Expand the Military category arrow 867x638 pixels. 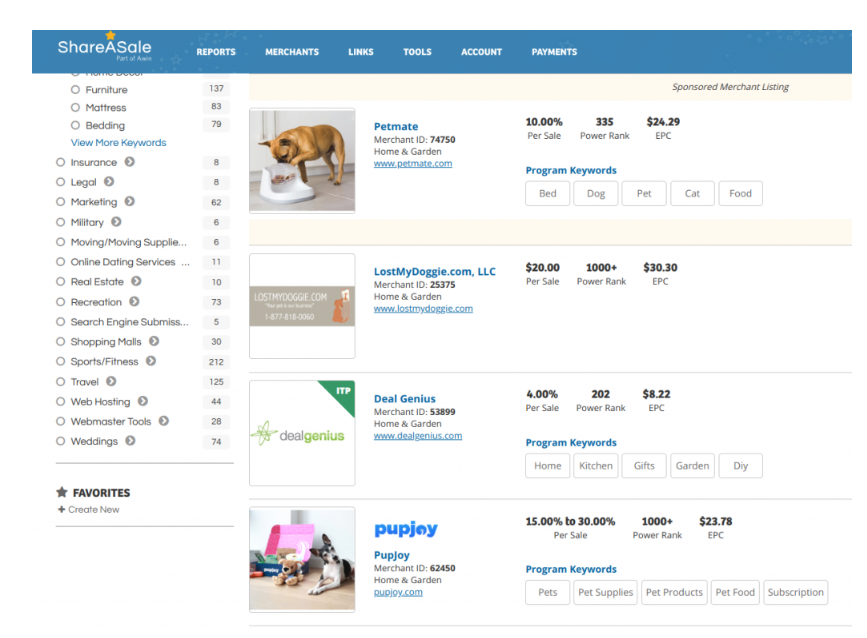click(116, 222)
